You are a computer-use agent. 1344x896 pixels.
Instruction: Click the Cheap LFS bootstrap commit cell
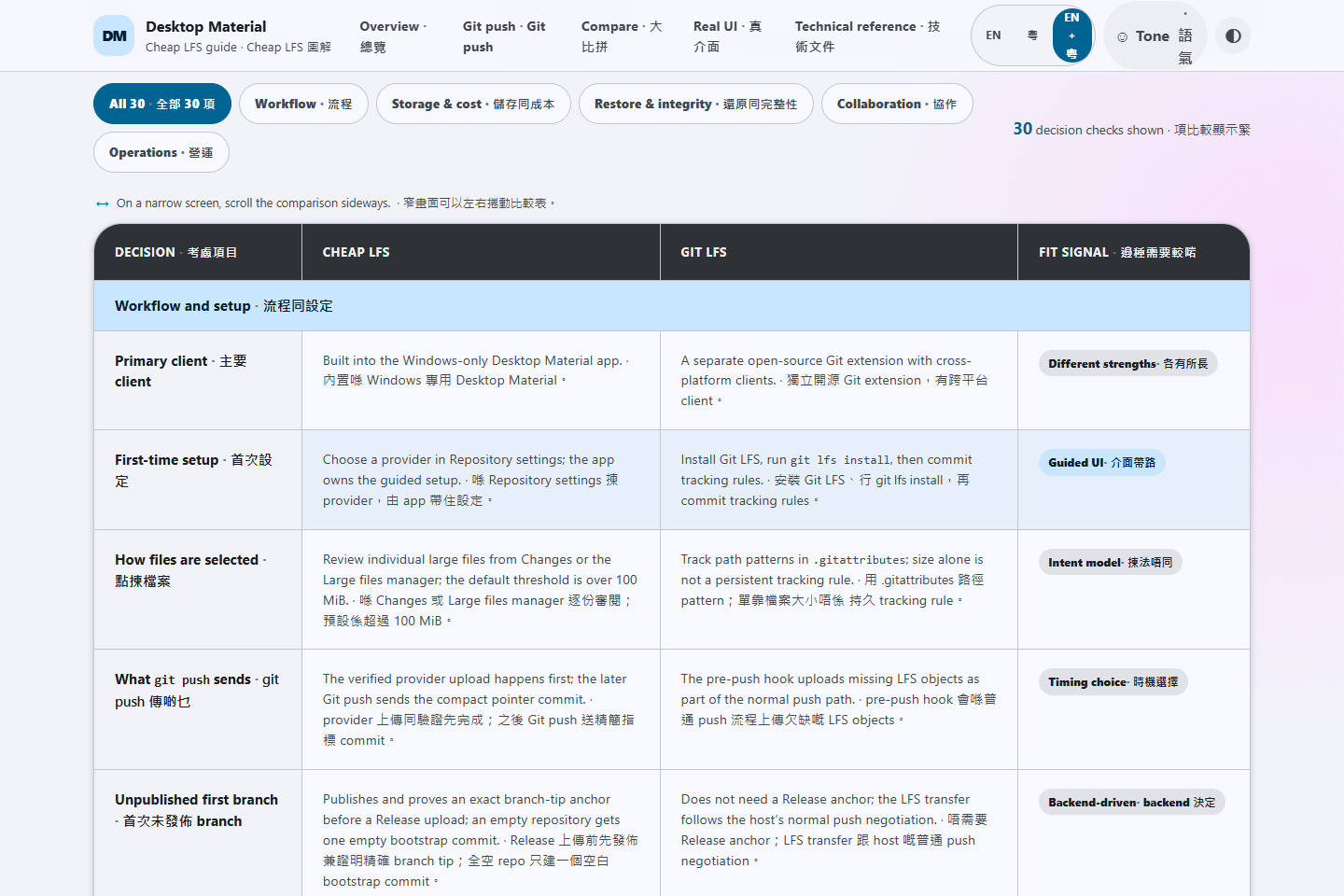[481, 833]
